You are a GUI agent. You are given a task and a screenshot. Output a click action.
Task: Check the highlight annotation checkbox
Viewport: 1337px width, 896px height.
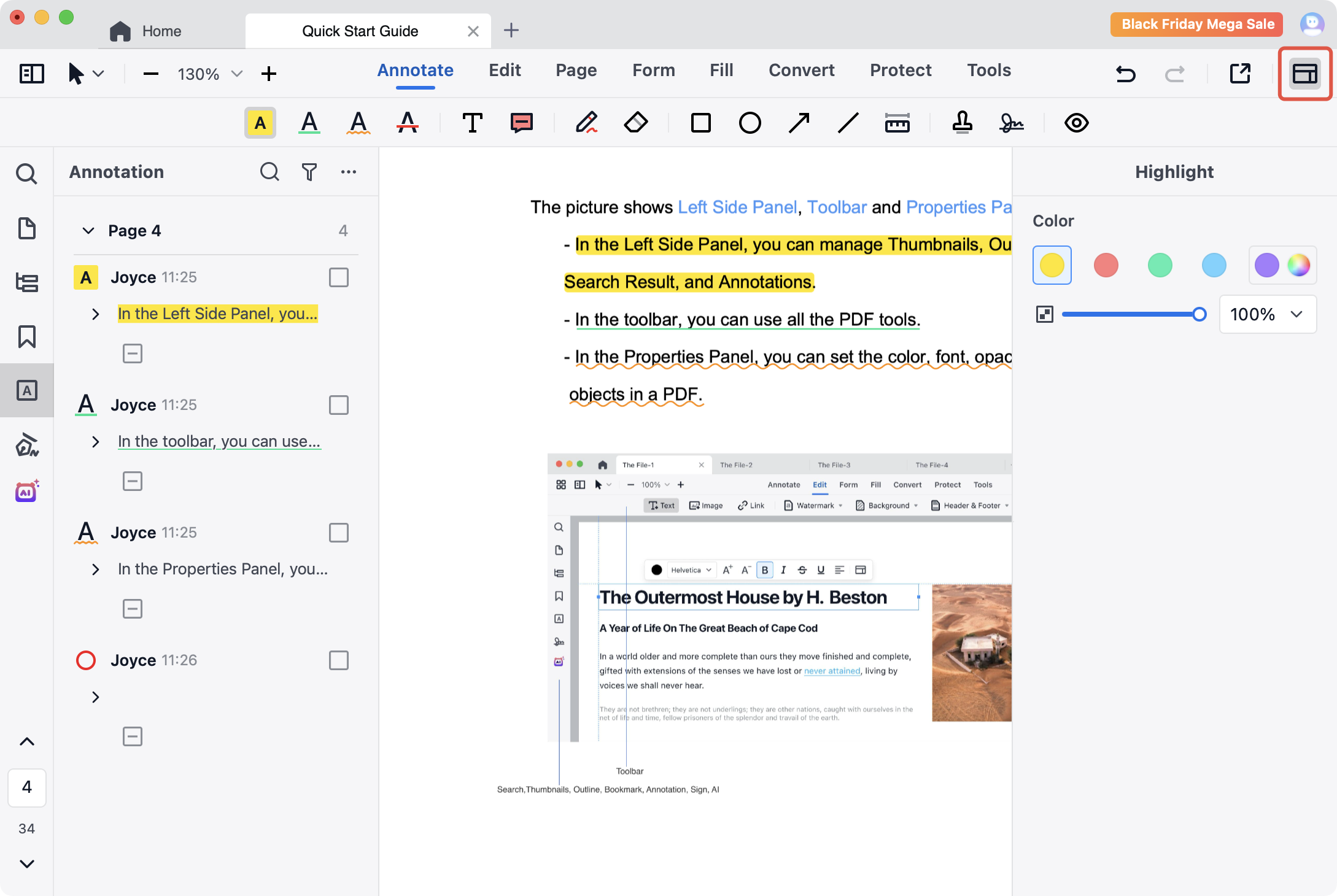pos(338,277)
